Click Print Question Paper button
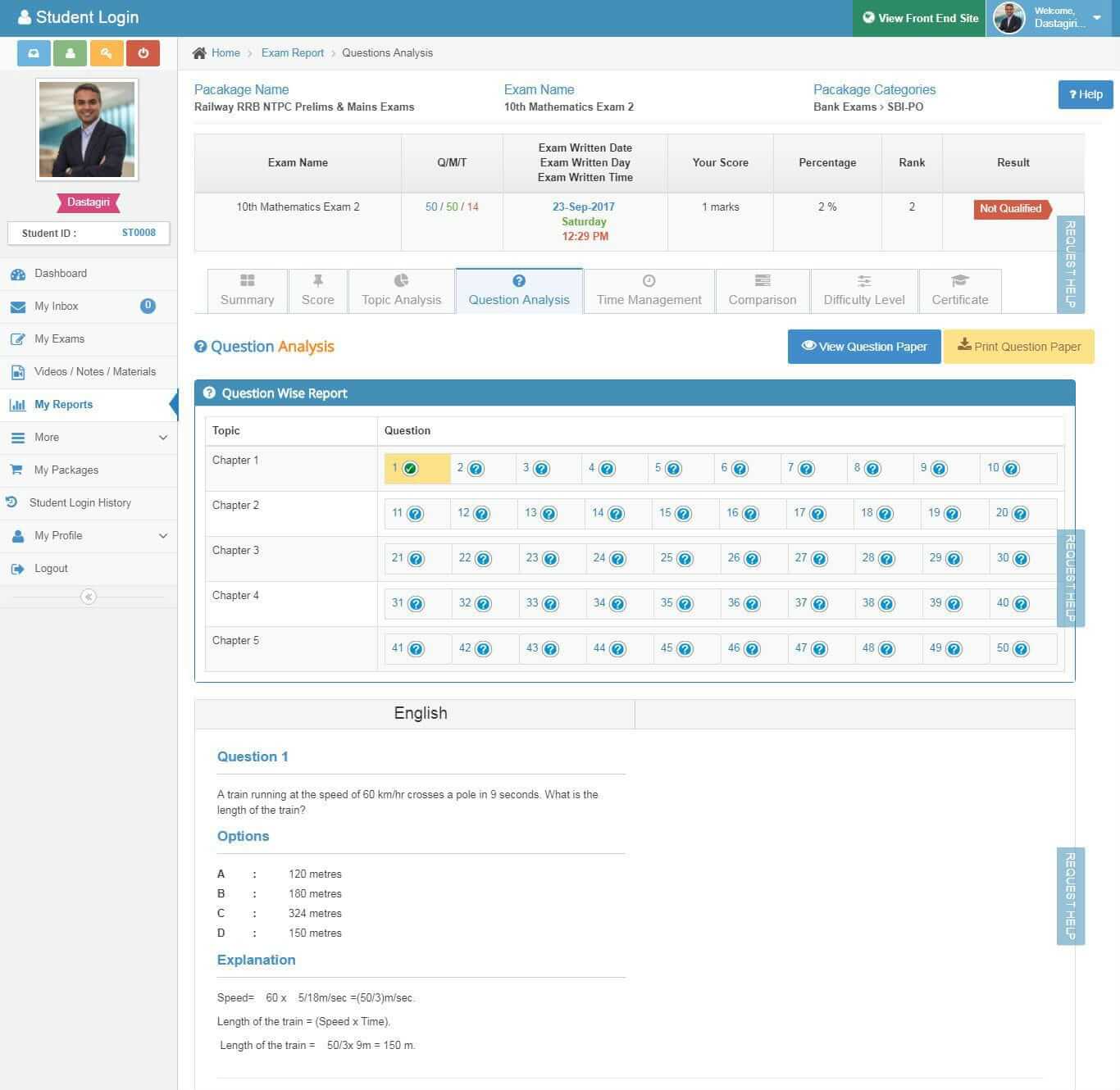 click(x=1018, y=347)
